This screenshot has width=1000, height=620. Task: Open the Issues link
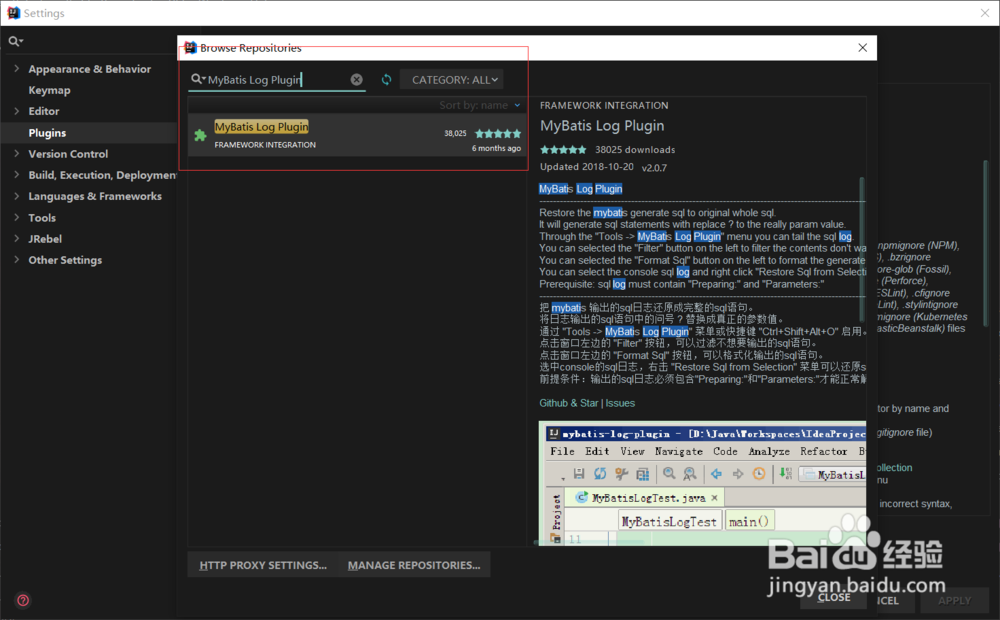coord(620,403)
